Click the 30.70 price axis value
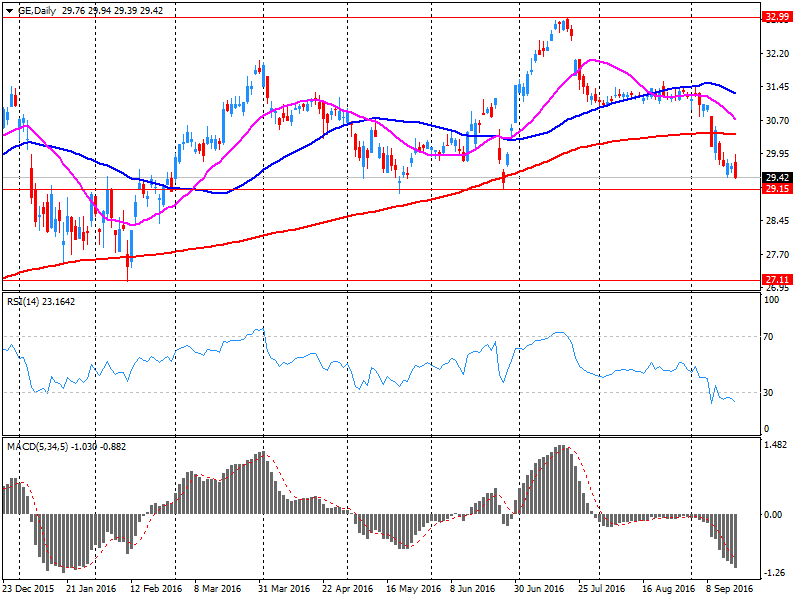The image size is (800, 600). coord(778,120)
